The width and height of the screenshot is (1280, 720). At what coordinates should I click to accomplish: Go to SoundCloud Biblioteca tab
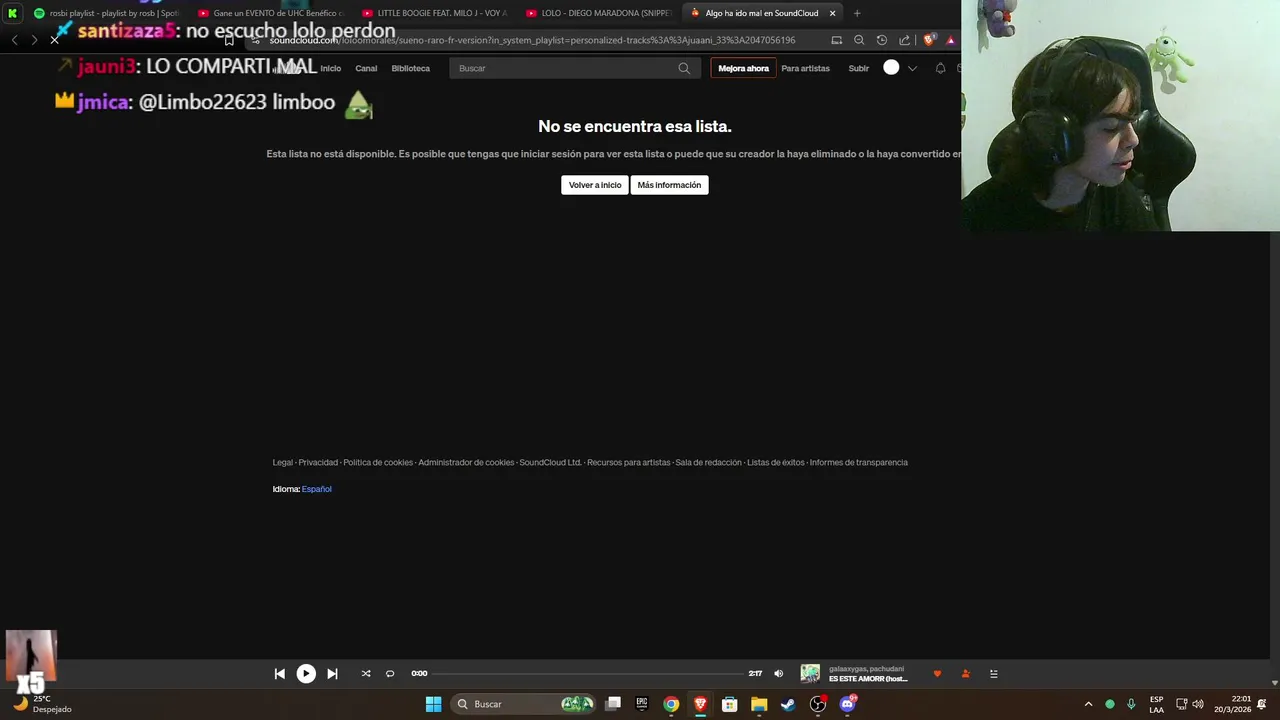click(410, 68)
